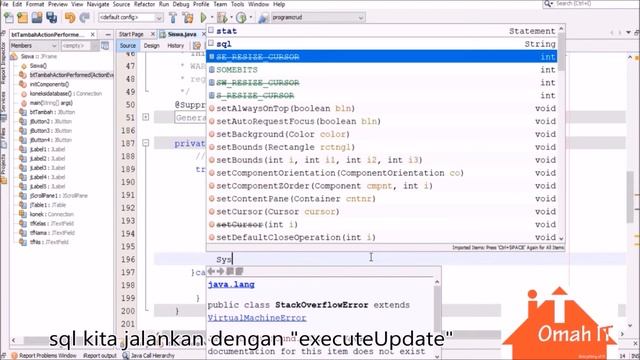Open the Profile Project dropdown arrow

pyautogui.click(x=251, y=18)
